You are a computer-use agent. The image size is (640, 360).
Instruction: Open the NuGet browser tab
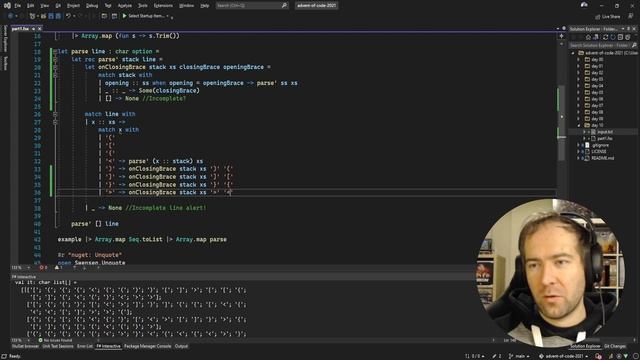[x=25, y=346]
